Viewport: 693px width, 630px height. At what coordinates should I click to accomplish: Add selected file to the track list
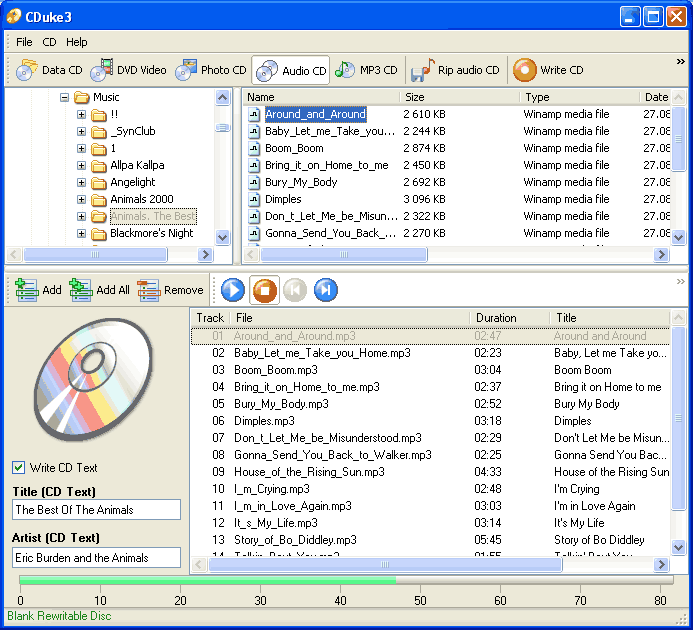(38, 290)
